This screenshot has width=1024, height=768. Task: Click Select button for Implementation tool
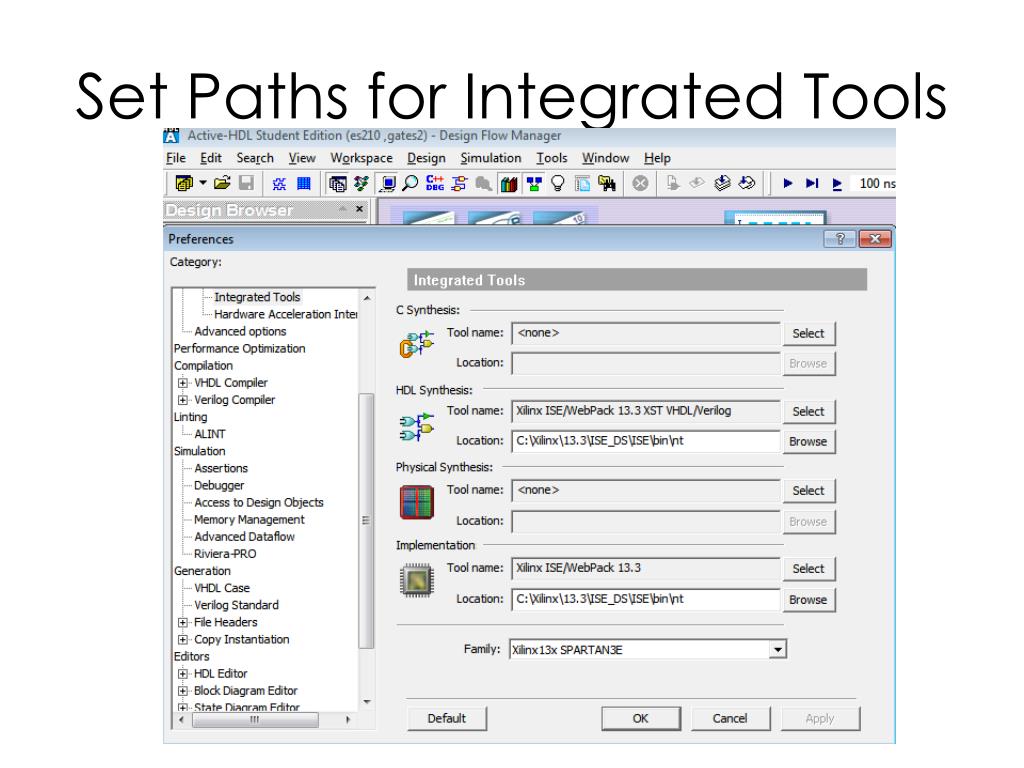point(808,569)
